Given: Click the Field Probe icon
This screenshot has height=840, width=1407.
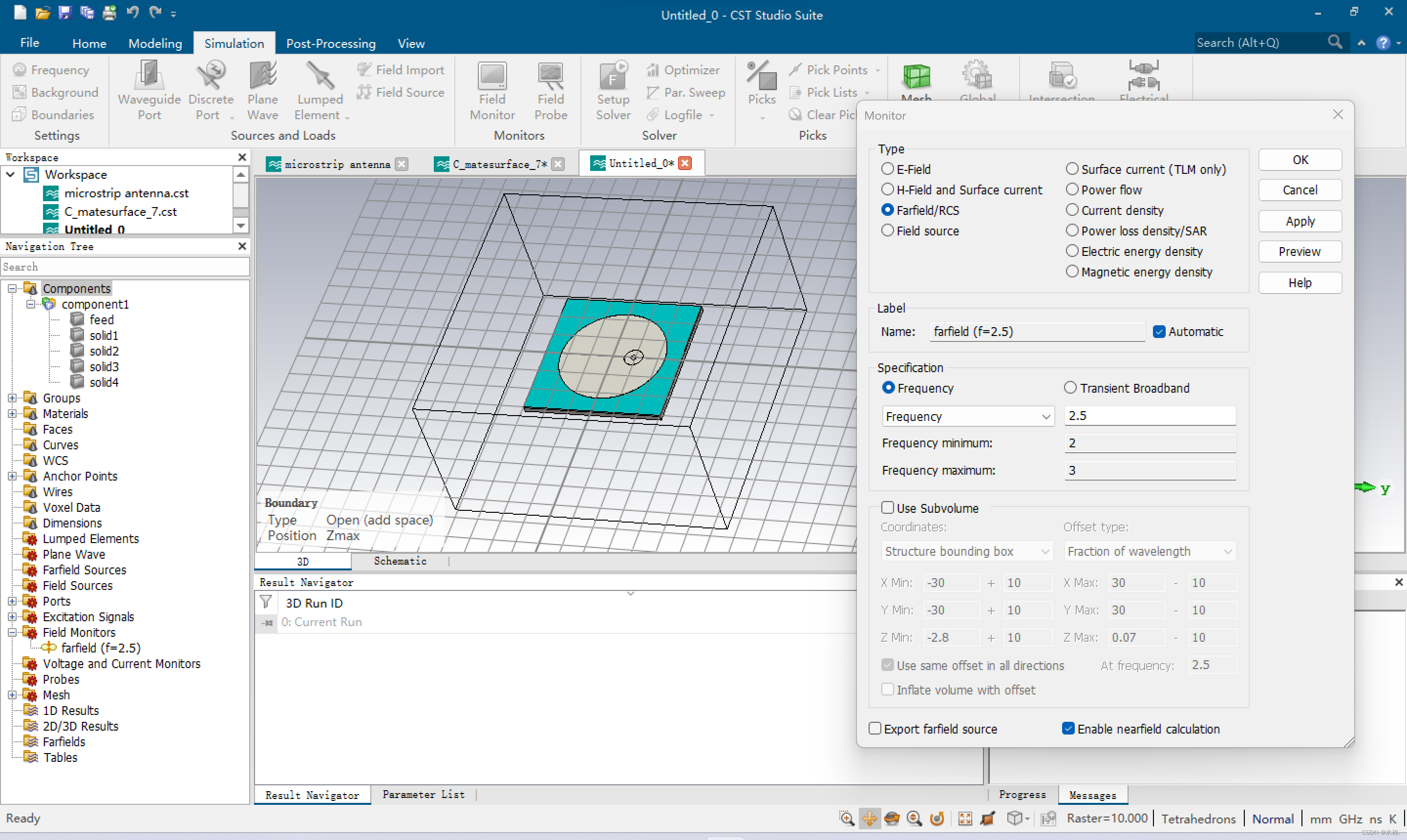Looking at the screenshot, I should coord(551,76).
